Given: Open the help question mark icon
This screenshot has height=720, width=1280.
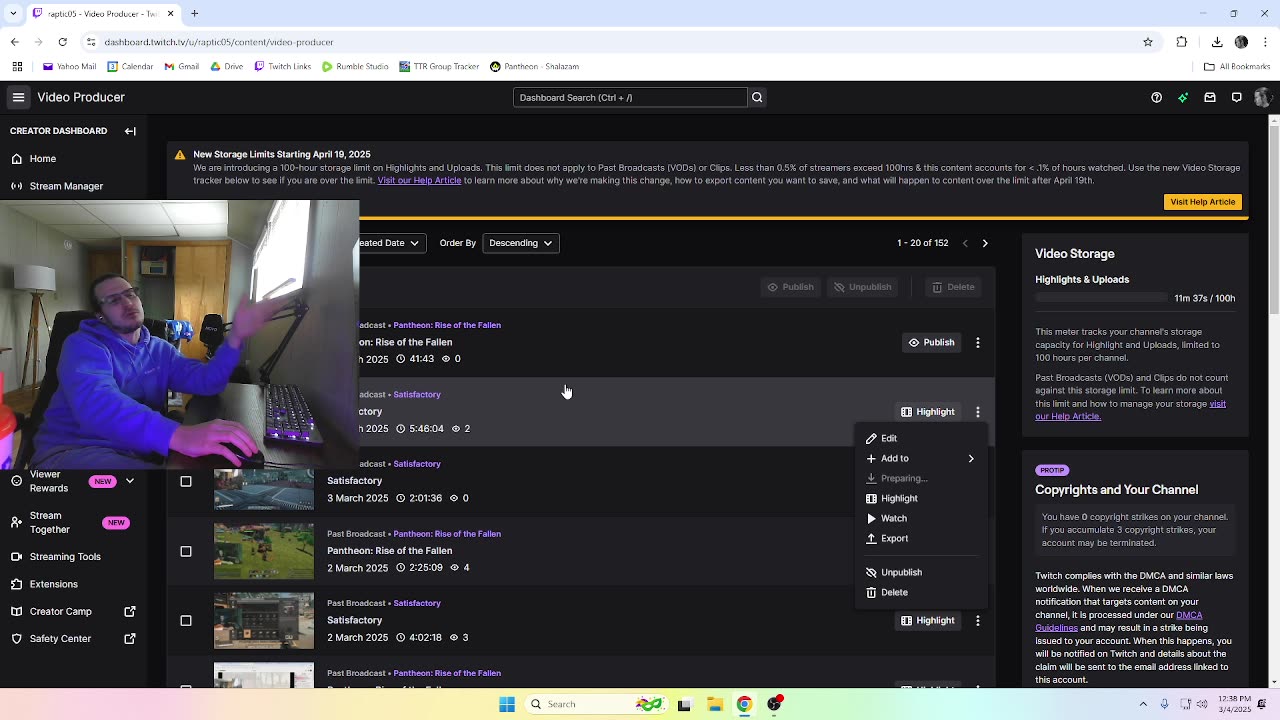Looking at the screenshot, I should click(x=1156, y=97).
